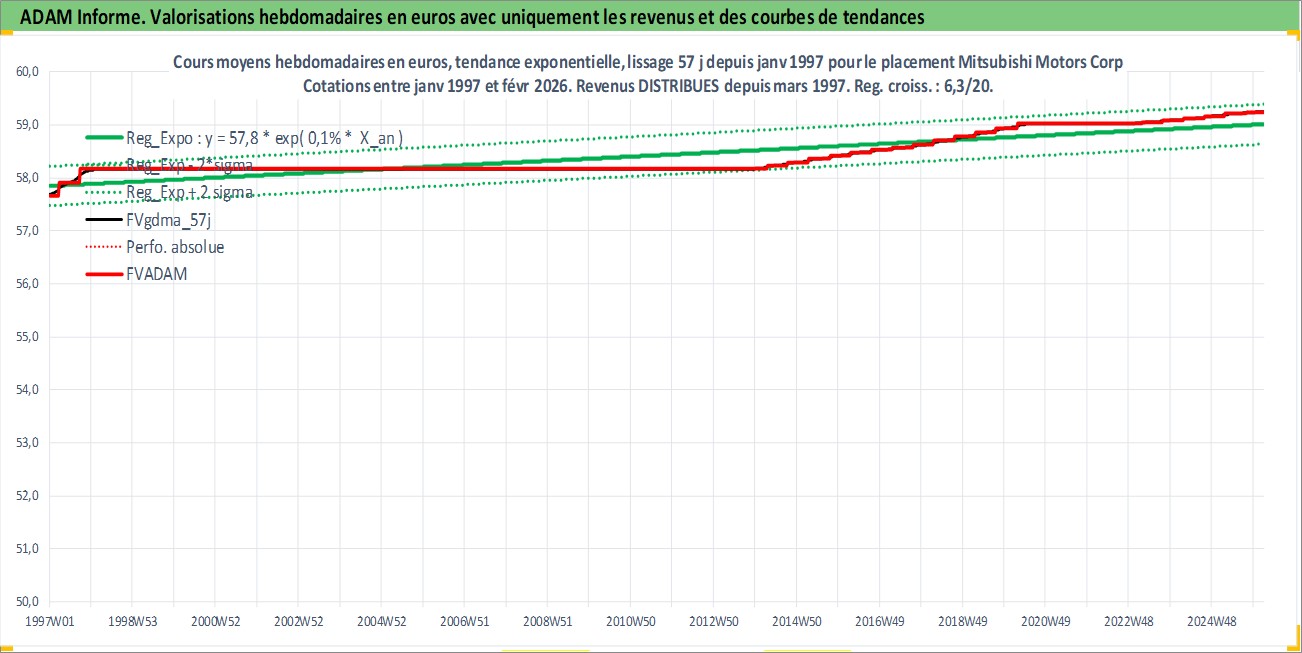This screenshot has height=653, width=1302.
Task: Click the x-axis label 2024W48
Action: point(1212,622)
